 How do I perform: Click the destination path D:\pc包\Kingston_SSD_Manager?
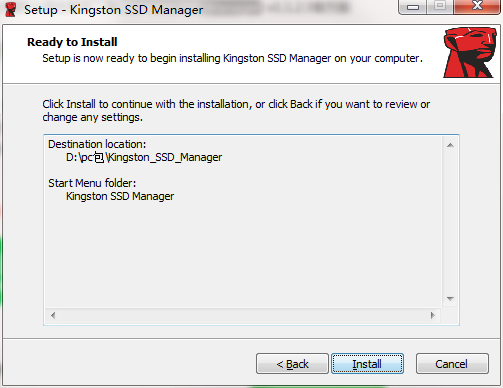coord(144,157)
